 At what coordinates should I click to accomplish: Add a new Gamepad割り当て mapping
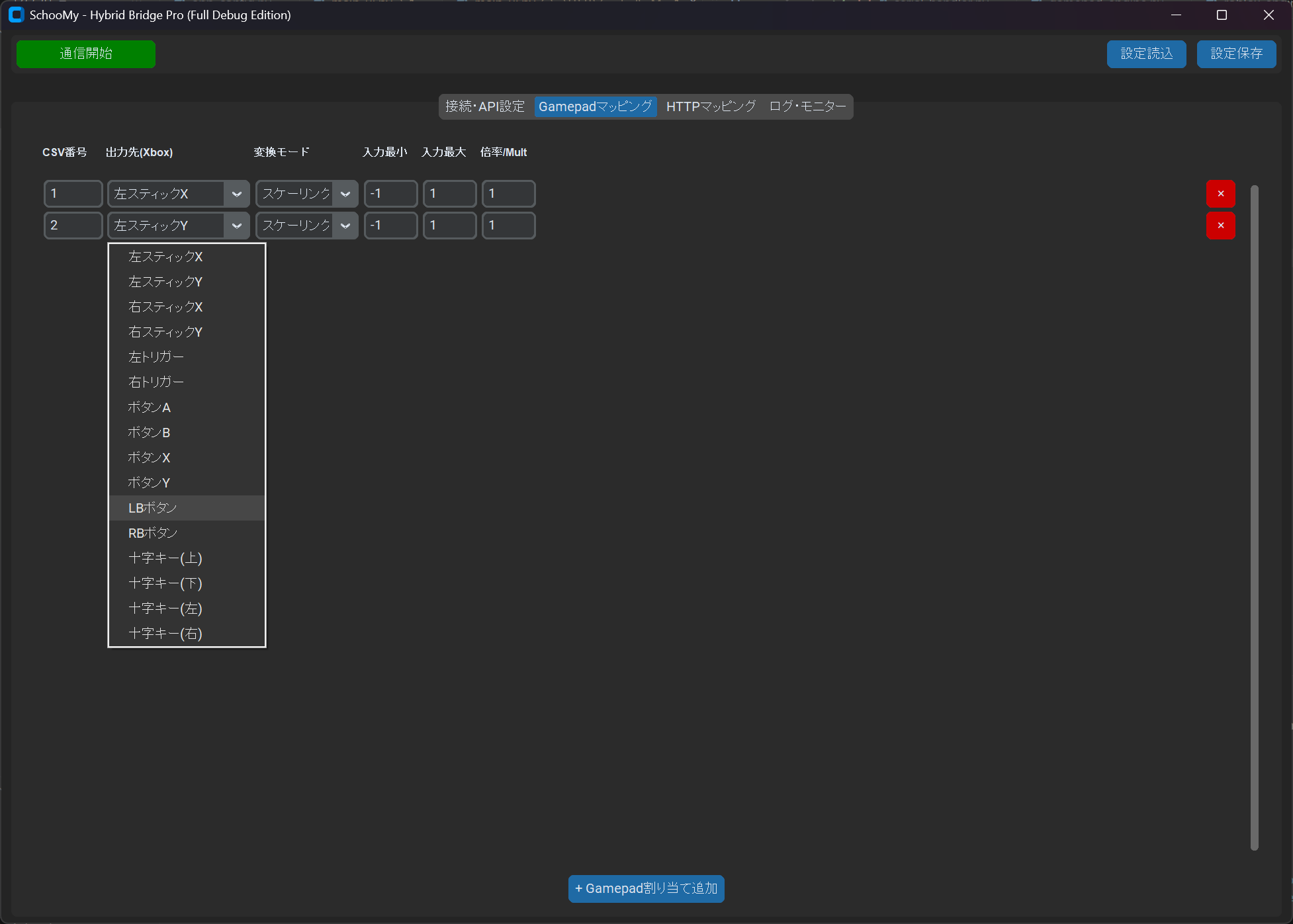(x=646, y=888)
